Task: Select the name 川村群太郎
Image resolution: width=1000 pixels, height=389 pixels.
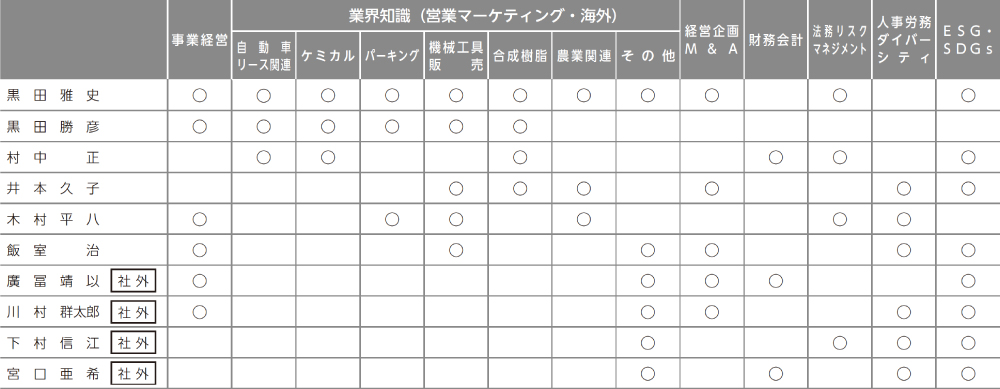Action: tap(53, 312)
